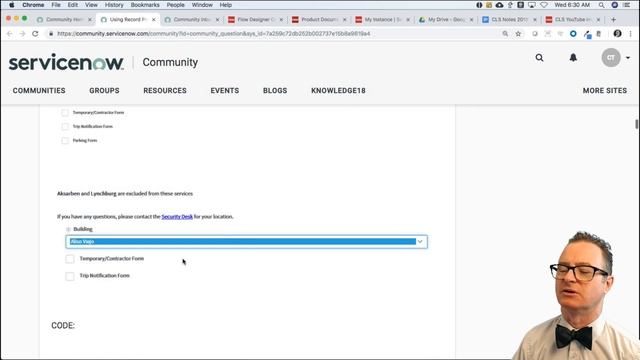Open a new tab with the plus button
This screenshot has width=640, height=360.
click(x=613, y=20)
